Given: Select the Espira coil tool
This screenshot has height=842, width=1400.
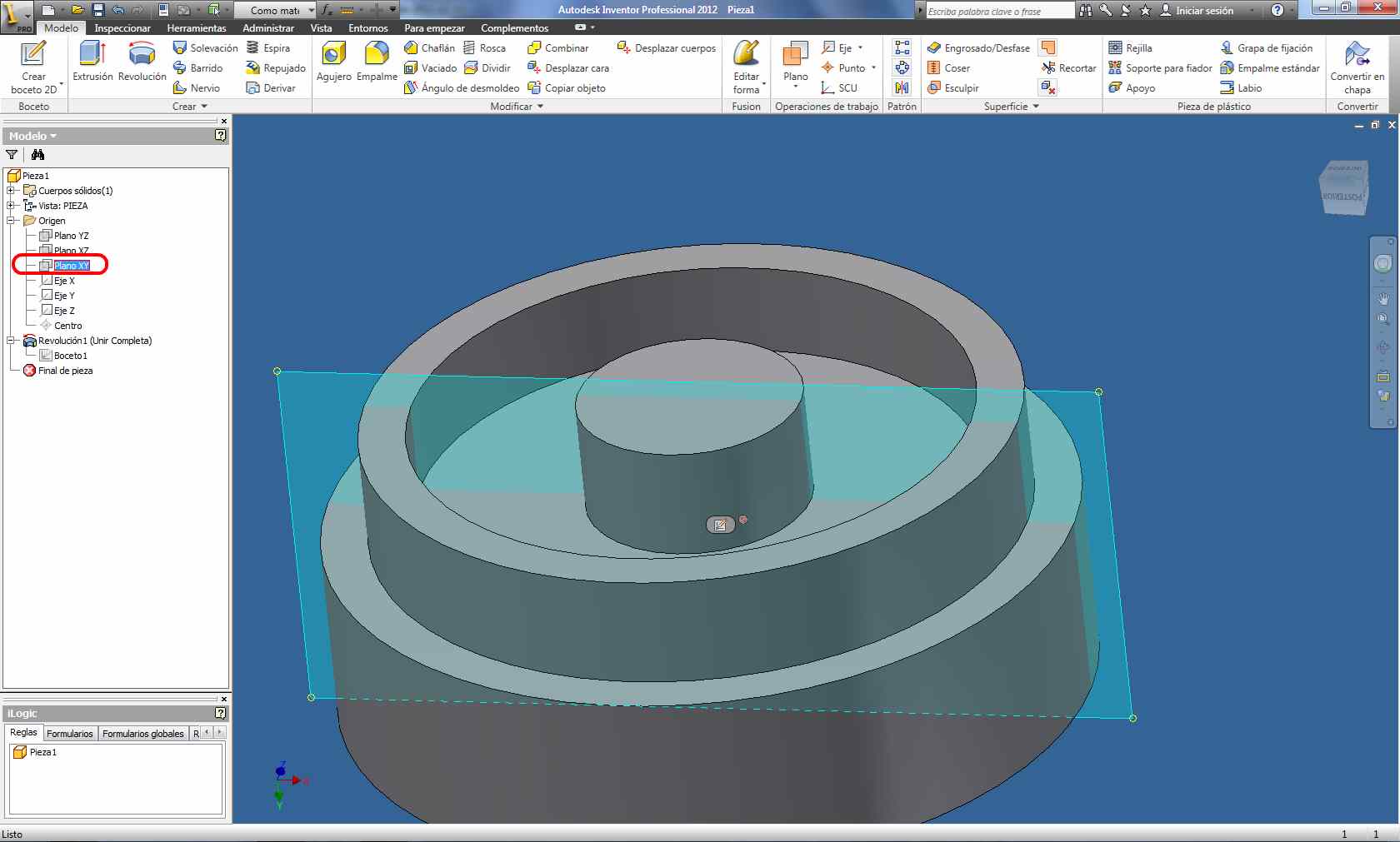Looking at the screenshot, I should 268,48.
